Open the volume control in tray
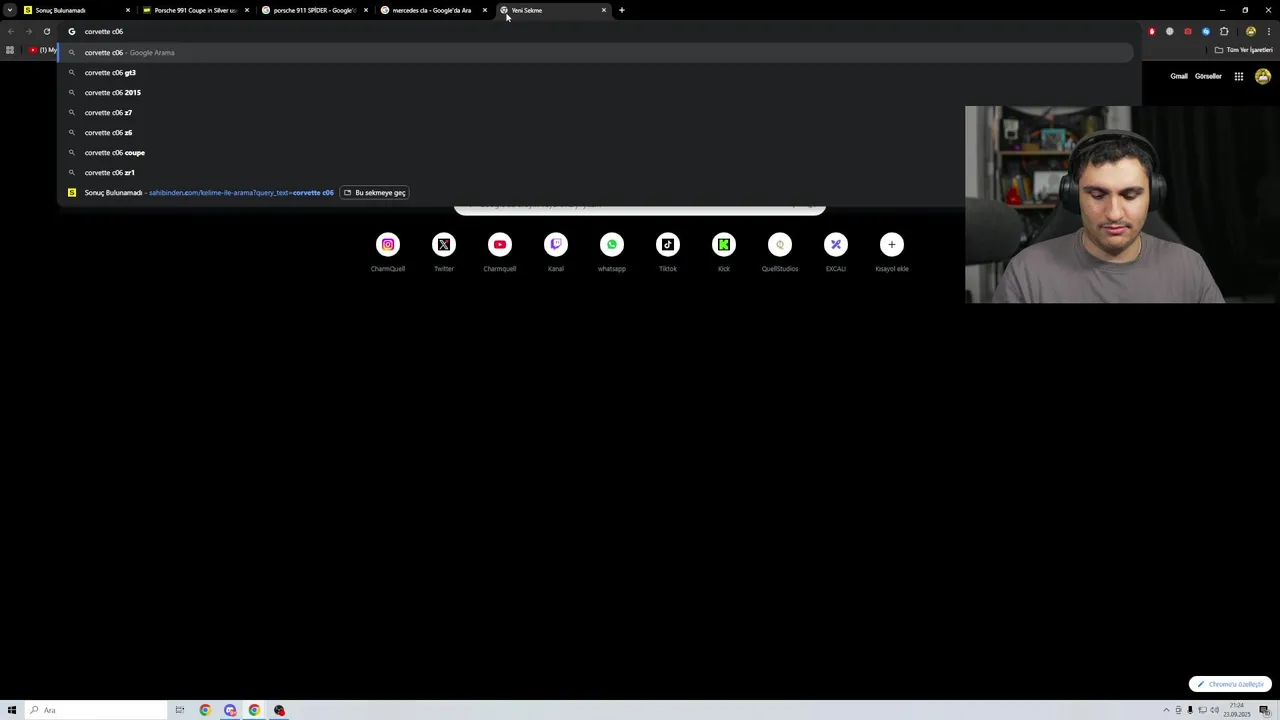This screenshot has height=720, width=1280. 1214,710
